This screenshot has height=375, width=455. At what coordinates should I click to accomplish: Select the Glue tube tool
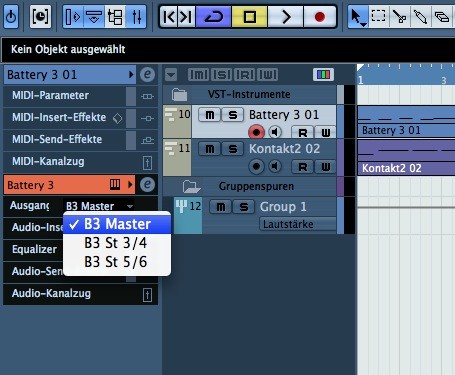tap(420, 16)
